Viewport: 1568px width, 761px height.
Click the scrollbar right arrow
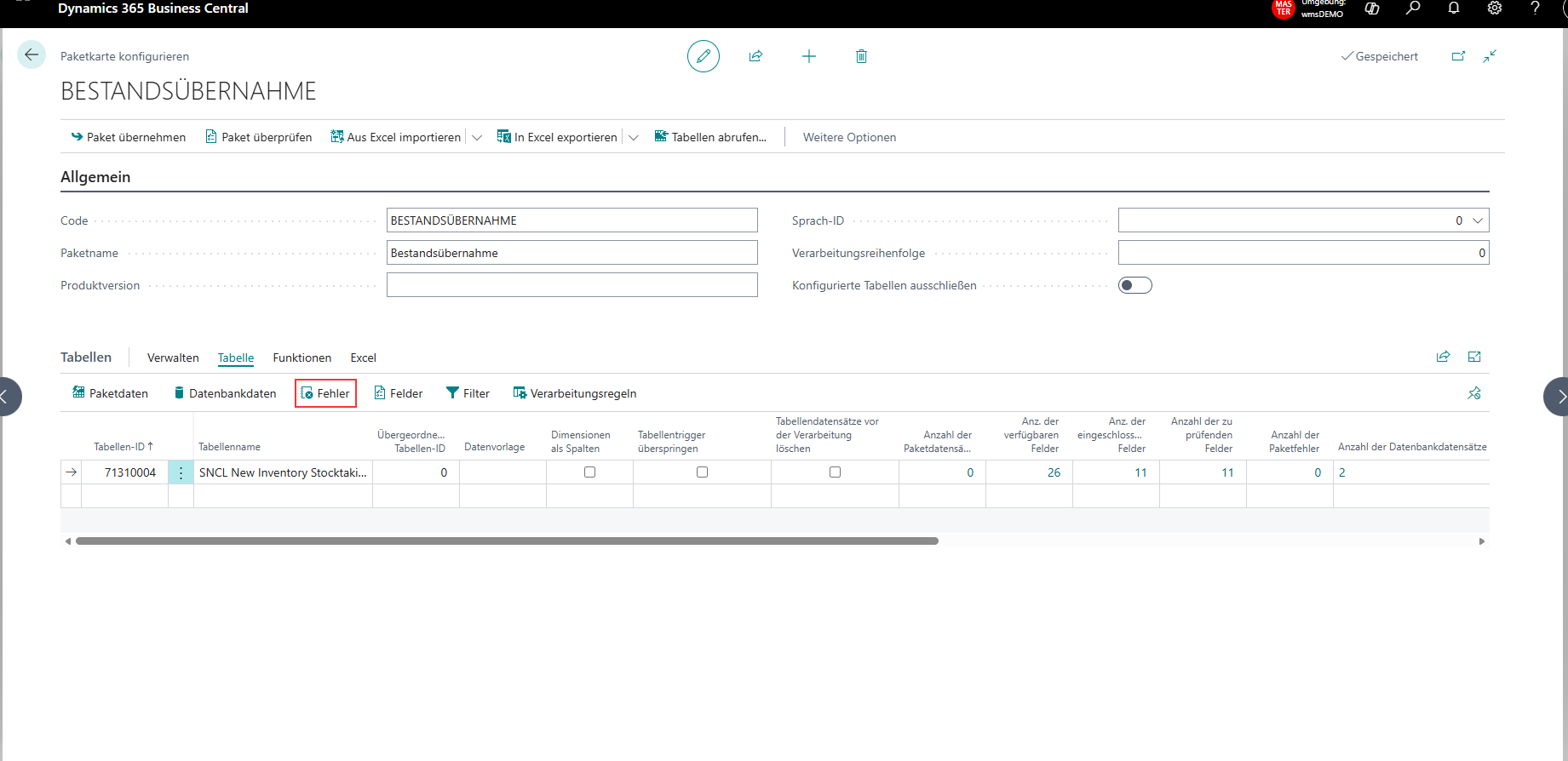click(x=1482, y=541)
